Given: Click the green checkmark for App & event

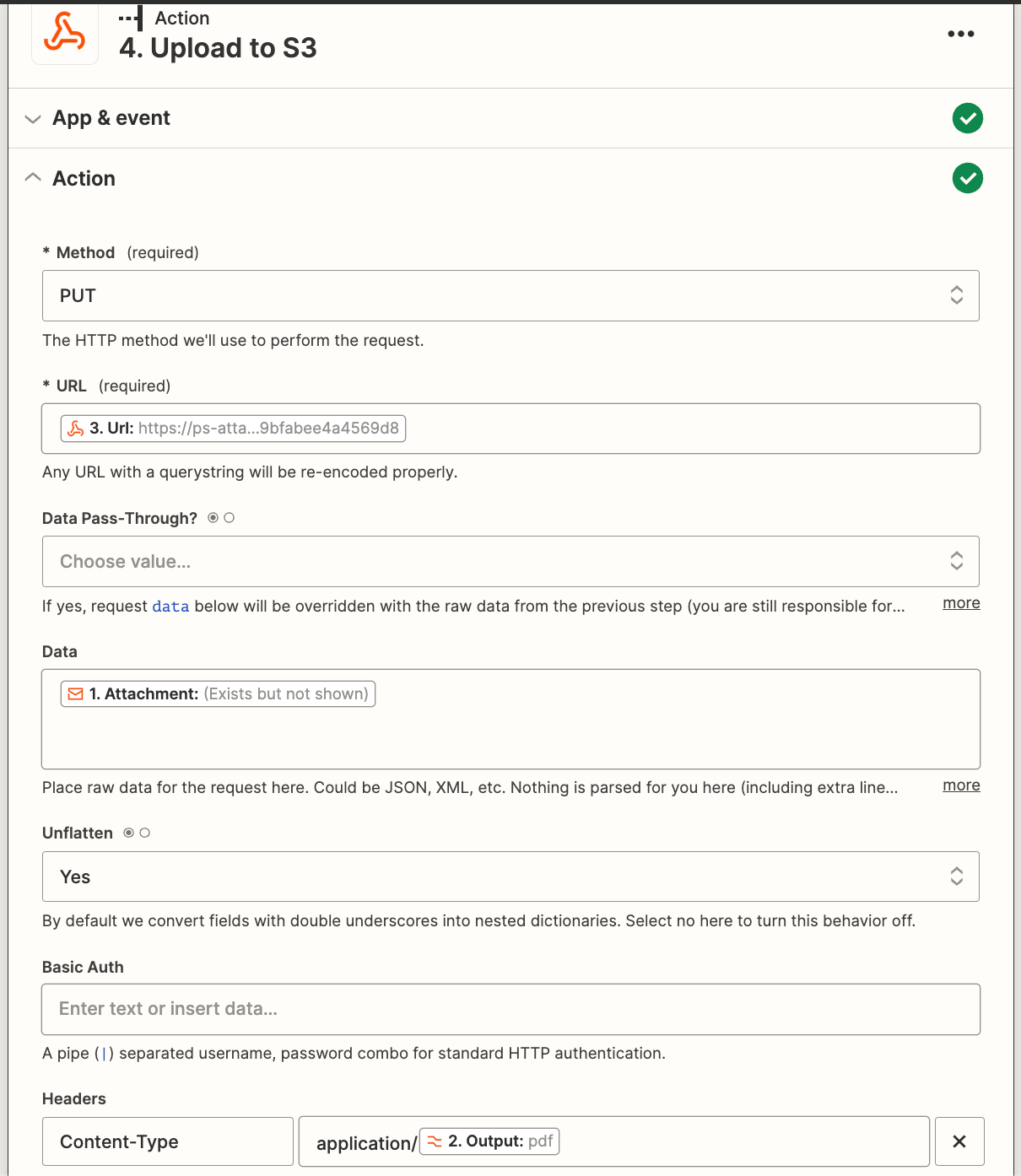Looking at the screenshot, I should [967, 118].
